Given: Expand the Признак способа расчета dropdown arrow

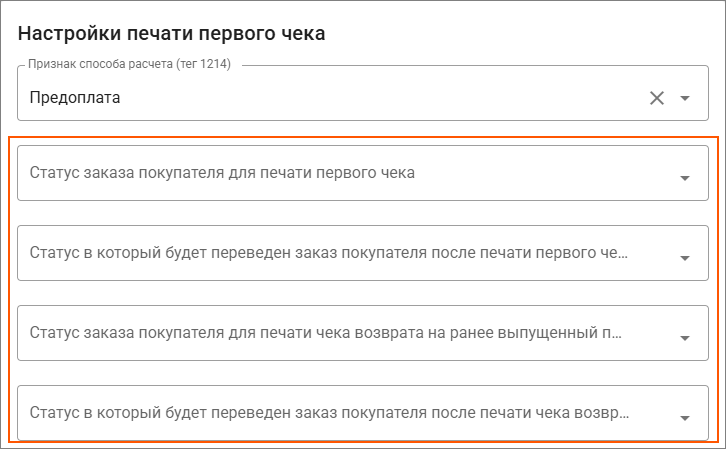Looking at the screenshot, I should pyautogui.click(x=685, y=98).
